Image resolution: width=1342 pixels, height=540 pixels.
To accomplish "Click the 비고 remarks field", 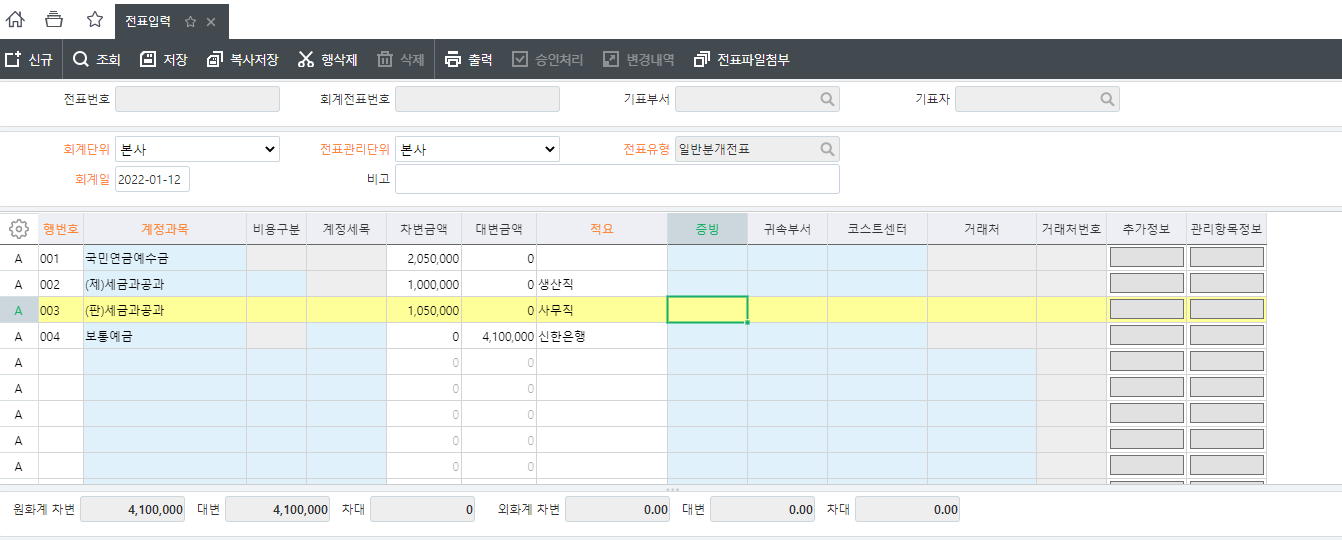I will [617, 179].
